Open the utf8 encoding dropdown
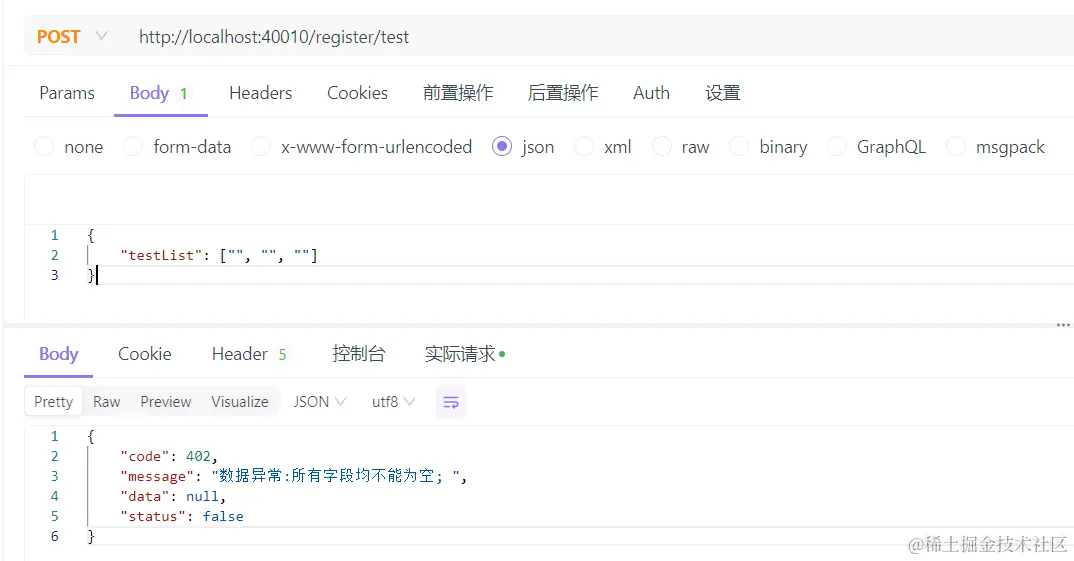This screenshot has width=1074, height=561. [393, 402]
